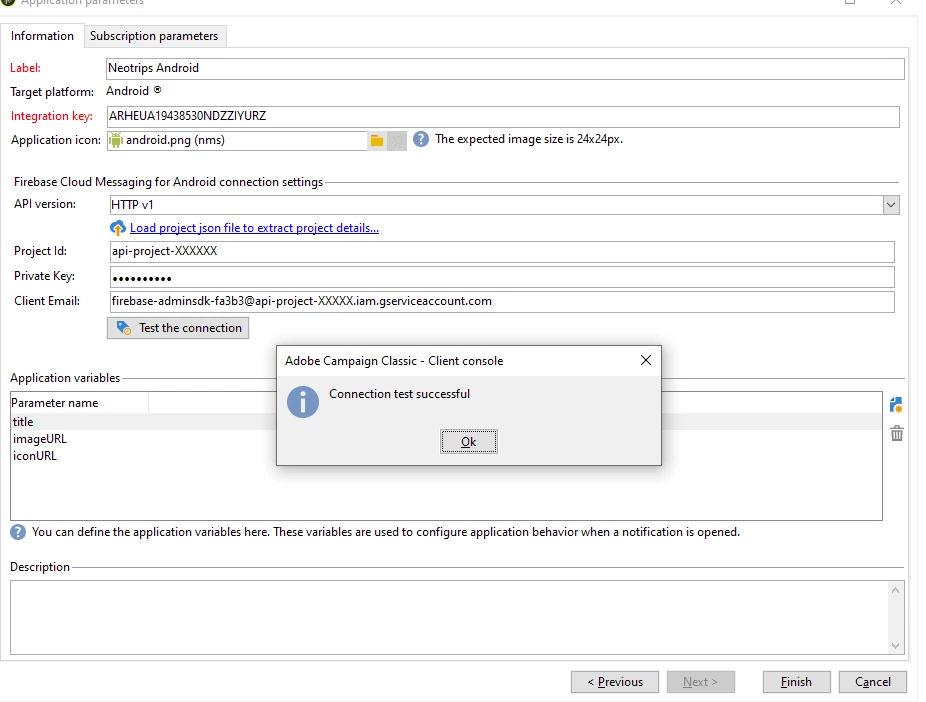Viewport: 926px width, 702px height.
Task: Click the Android robot icon in the Application icon field
Action: tap(116, 141)
